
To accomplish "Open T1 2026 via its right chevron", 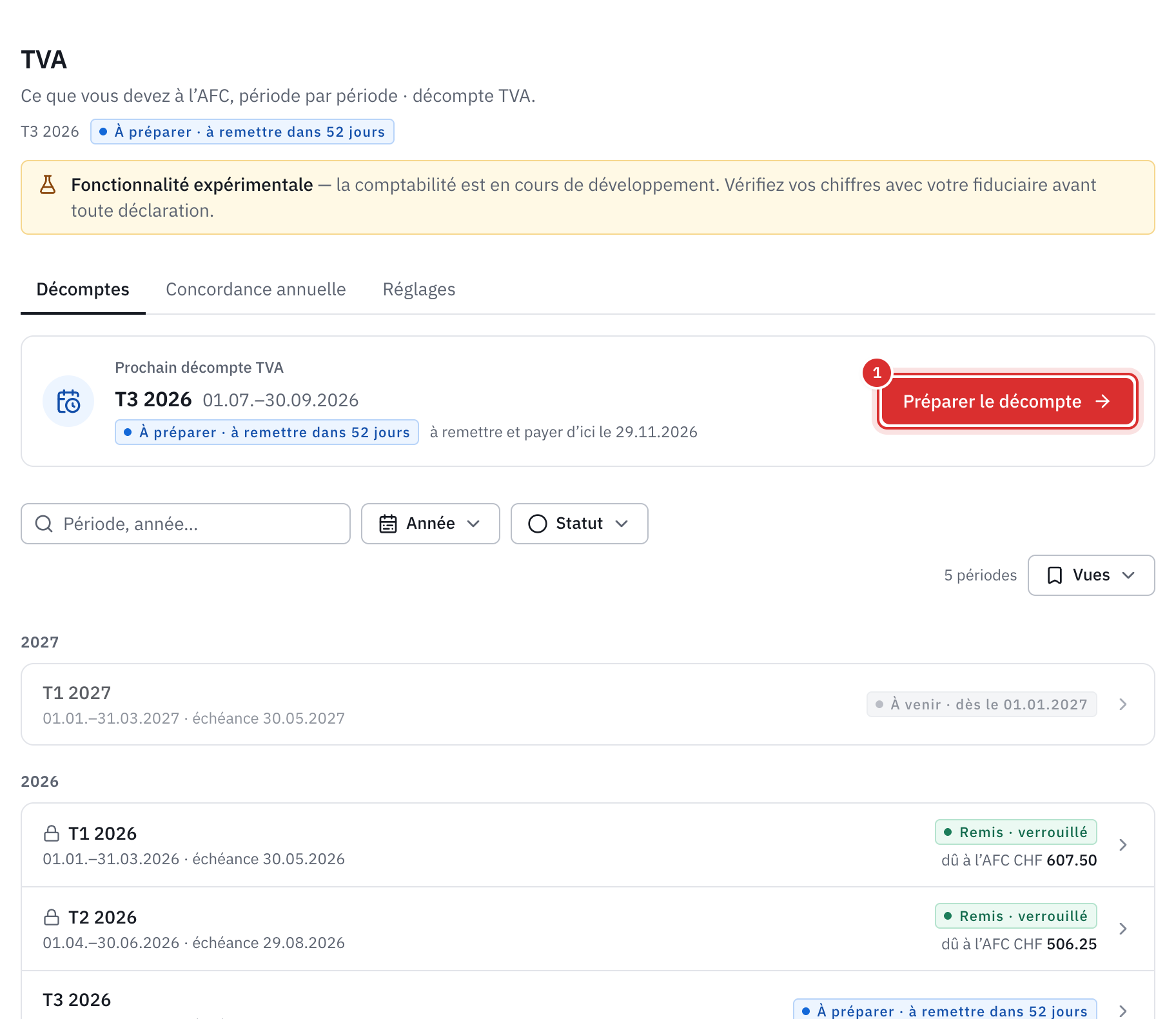I will (x=1123, y=845).
